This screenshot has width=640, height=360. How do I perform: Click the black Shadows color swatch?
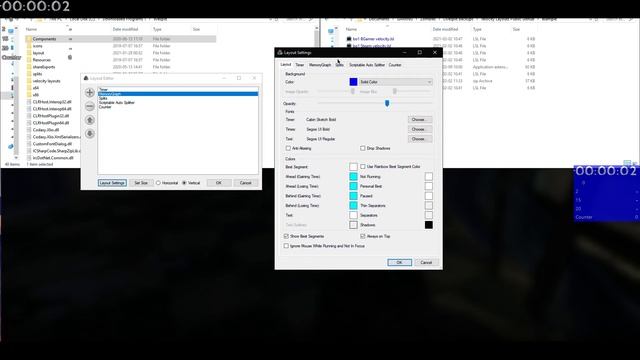click(x=429, y=225)
